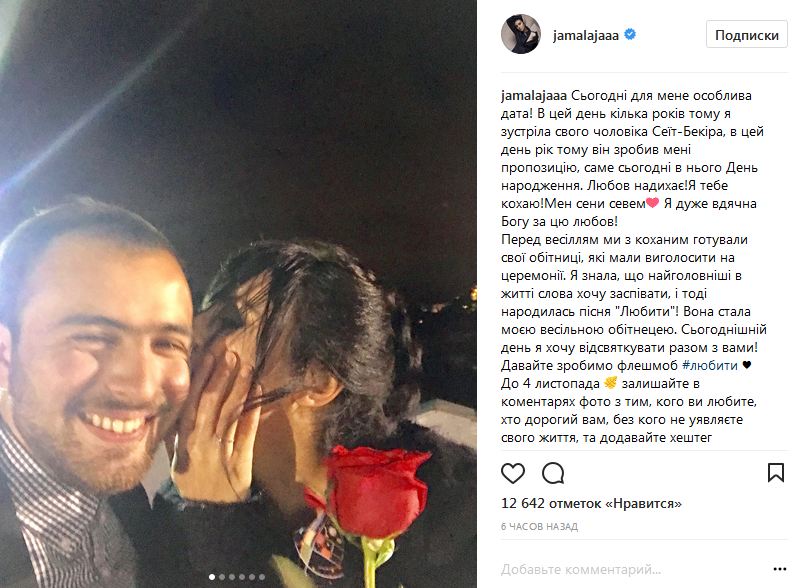793x588 pixels.
Task: Jump to the third carousel dot
Action: point(232,577)
